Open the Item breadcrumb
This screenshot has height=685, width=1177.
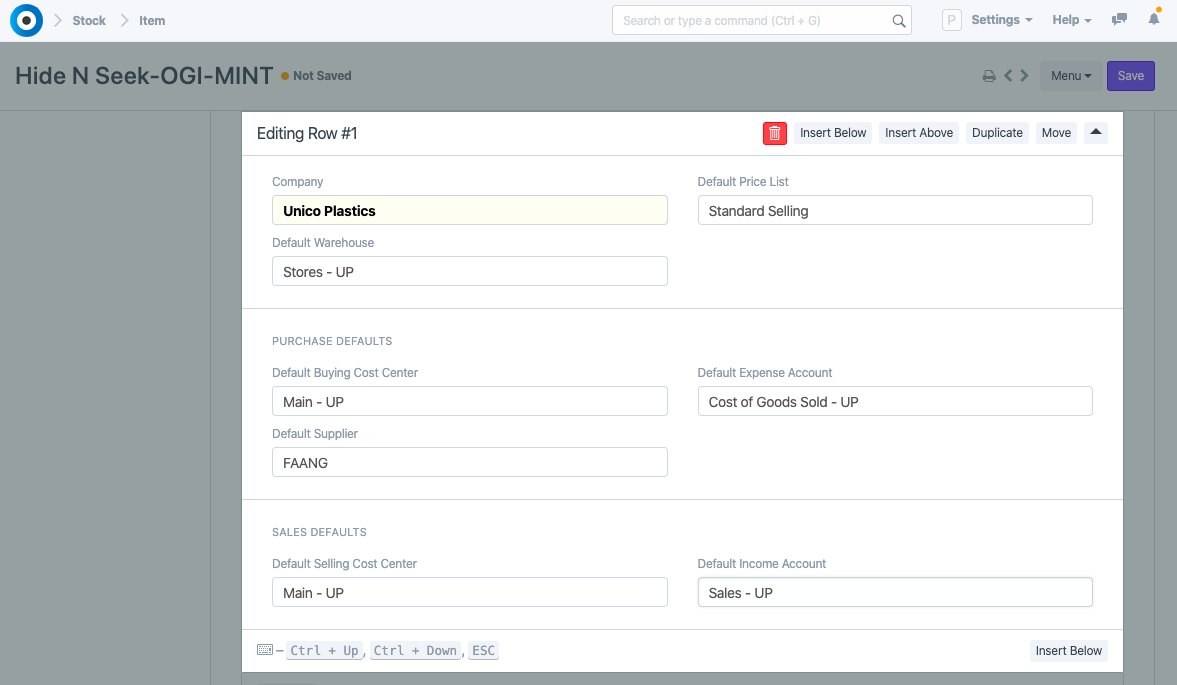(152, 20)
